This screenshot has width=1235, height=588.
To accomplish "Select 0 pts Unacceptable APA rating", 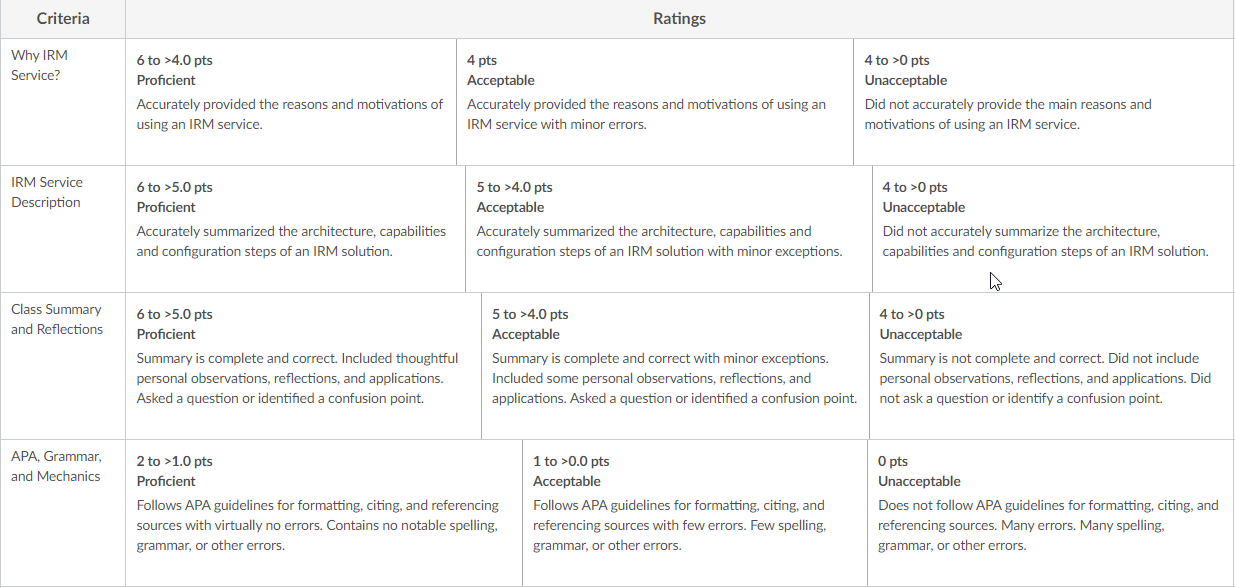I will click(x=1051, y=513).
